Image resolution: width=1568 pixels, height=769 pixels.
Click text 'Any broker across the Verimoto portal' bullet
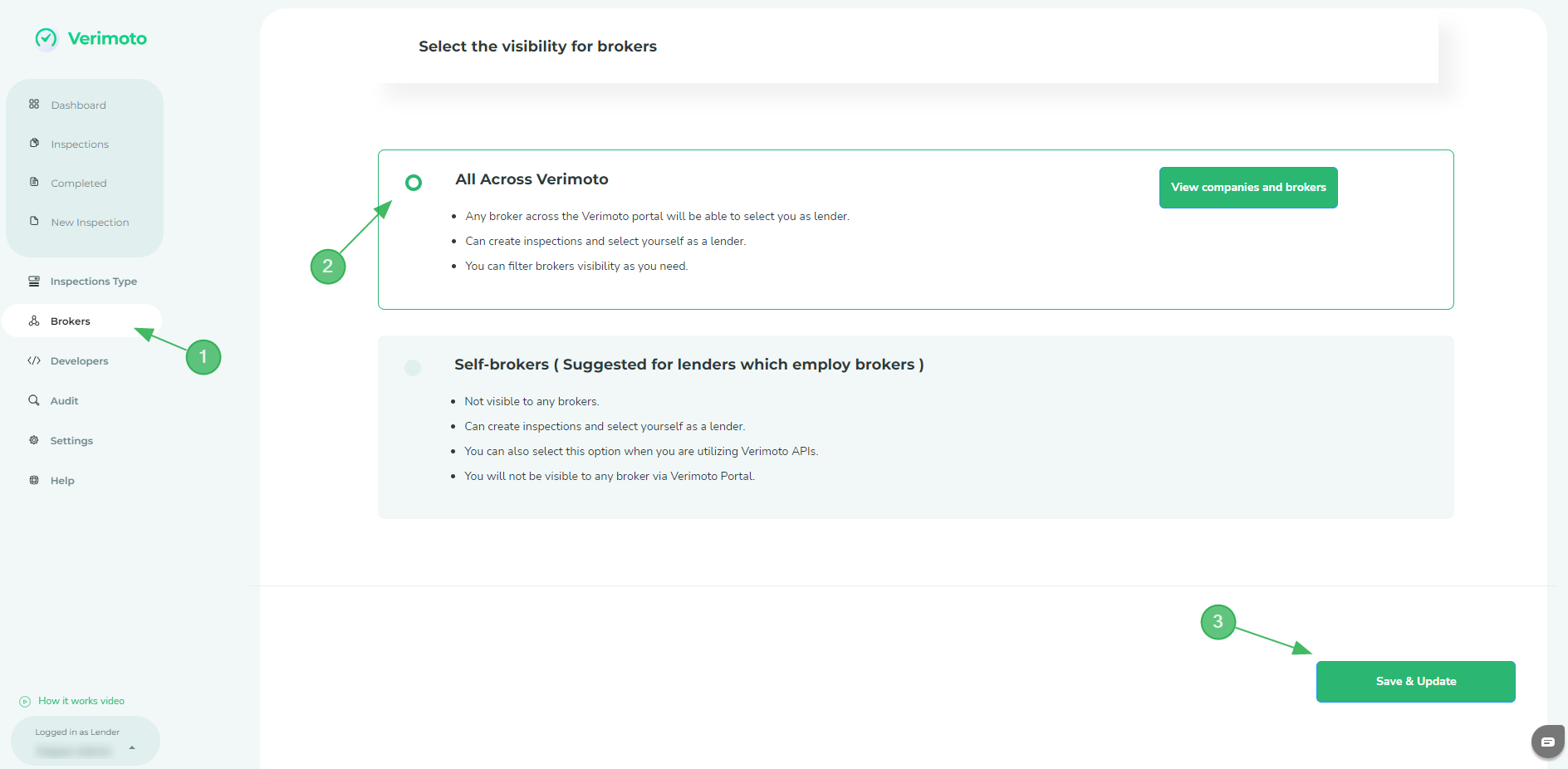[657, 217]
